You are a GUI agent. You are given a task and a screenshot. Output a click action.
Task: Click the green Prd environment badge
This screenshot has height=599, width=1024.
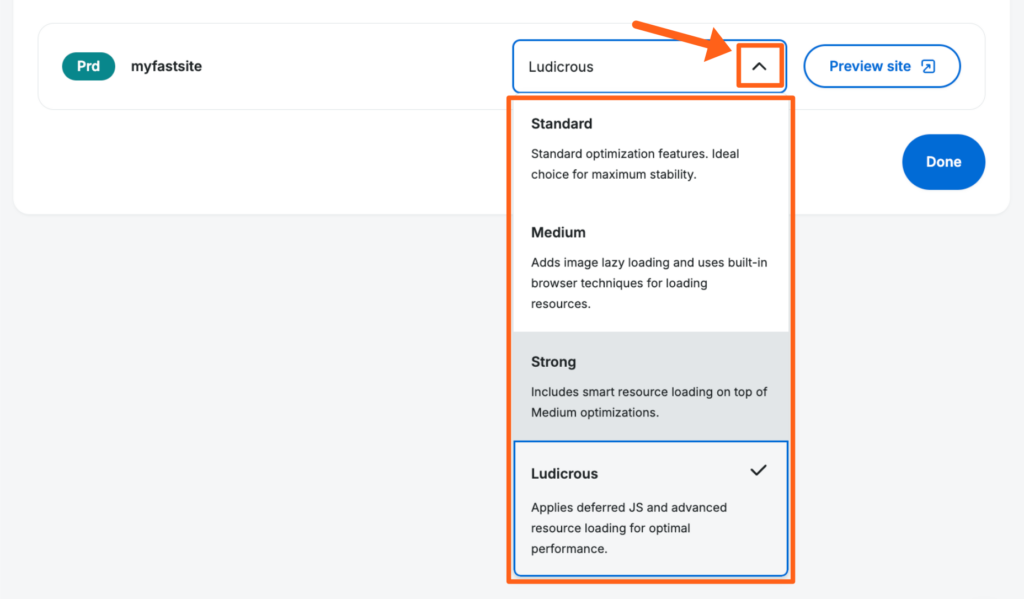point(88,67)
